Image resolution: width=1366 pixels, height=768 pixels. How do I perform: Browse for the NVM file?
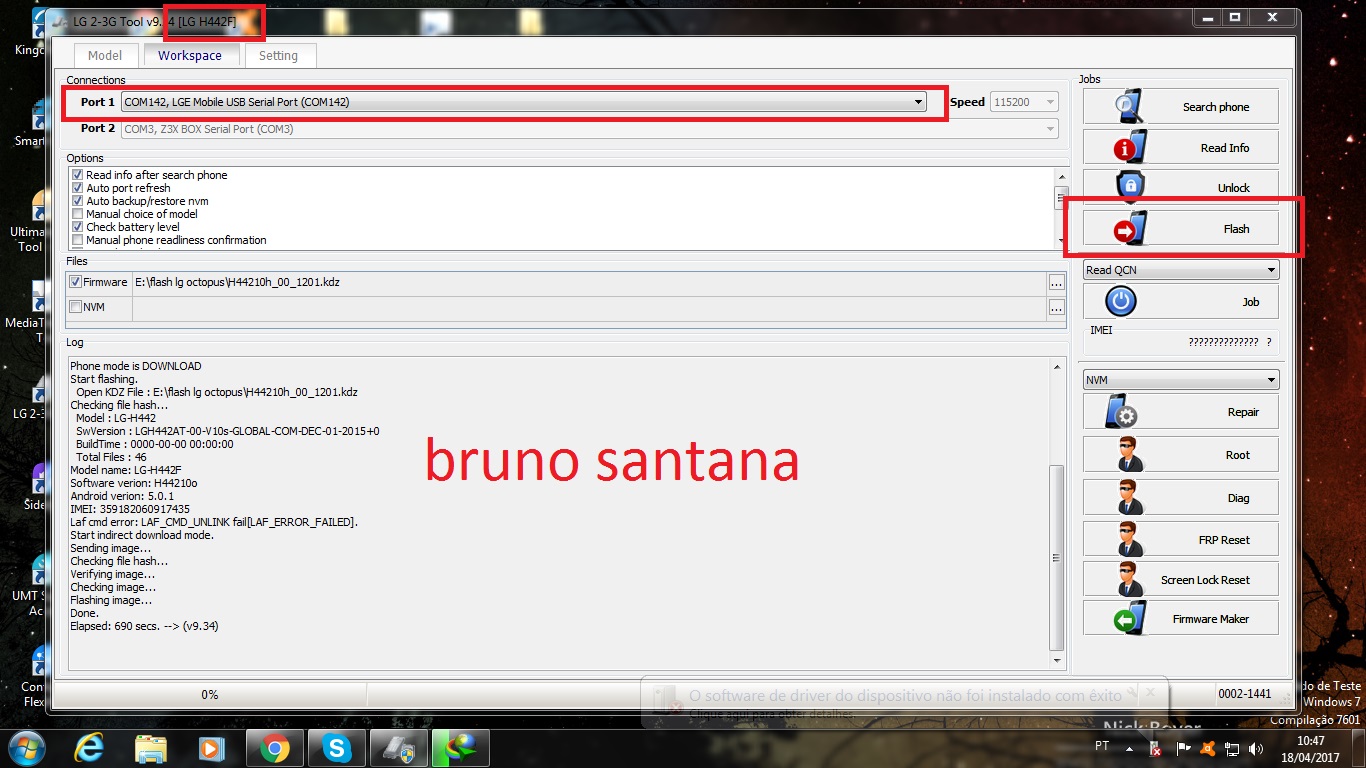click(x=1056, y=308)
